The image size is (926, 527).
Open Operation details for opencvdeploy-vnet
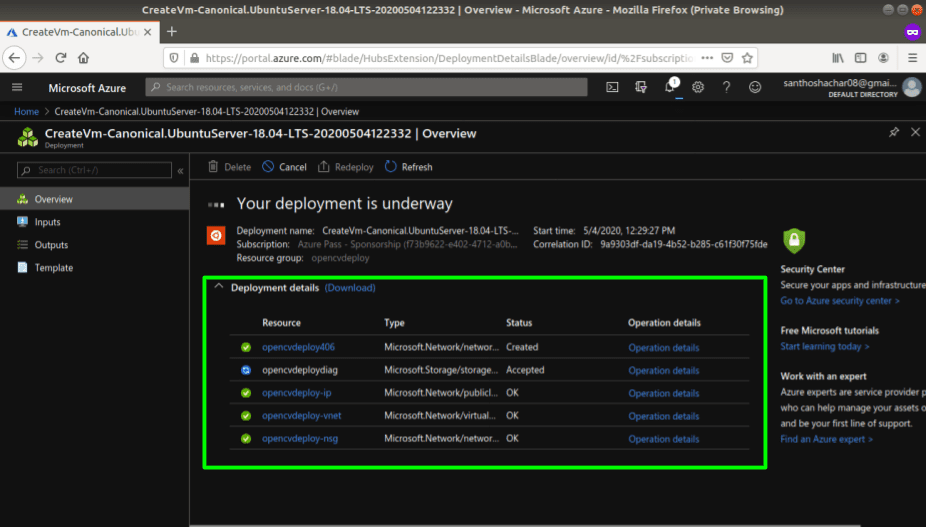click(664, 416)
